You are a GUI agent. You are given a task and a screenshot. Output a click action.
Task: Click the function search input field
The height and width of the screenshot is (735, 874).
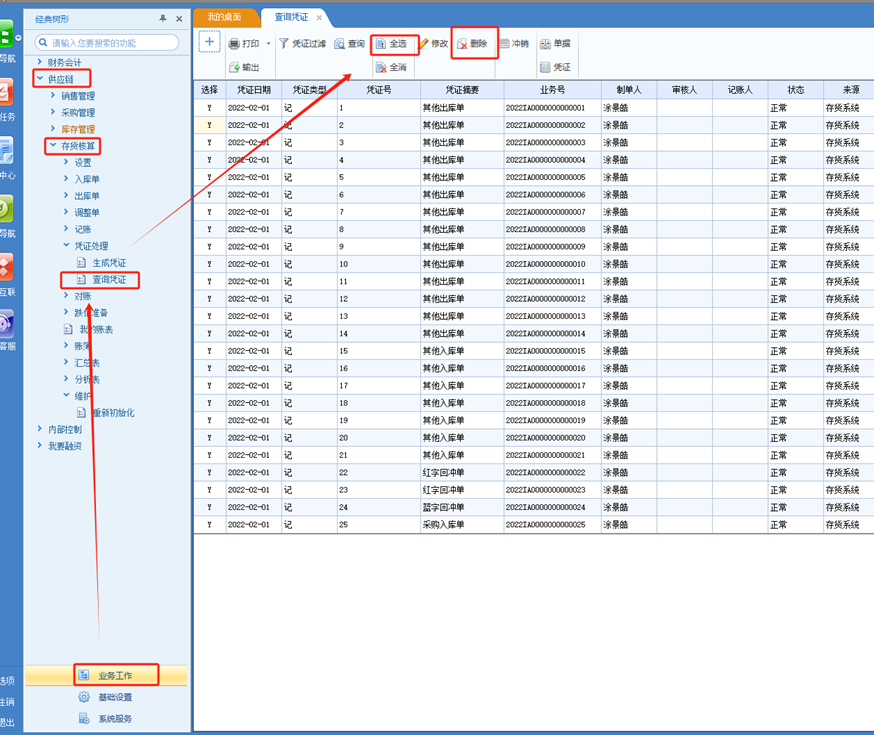coord(107,43)
